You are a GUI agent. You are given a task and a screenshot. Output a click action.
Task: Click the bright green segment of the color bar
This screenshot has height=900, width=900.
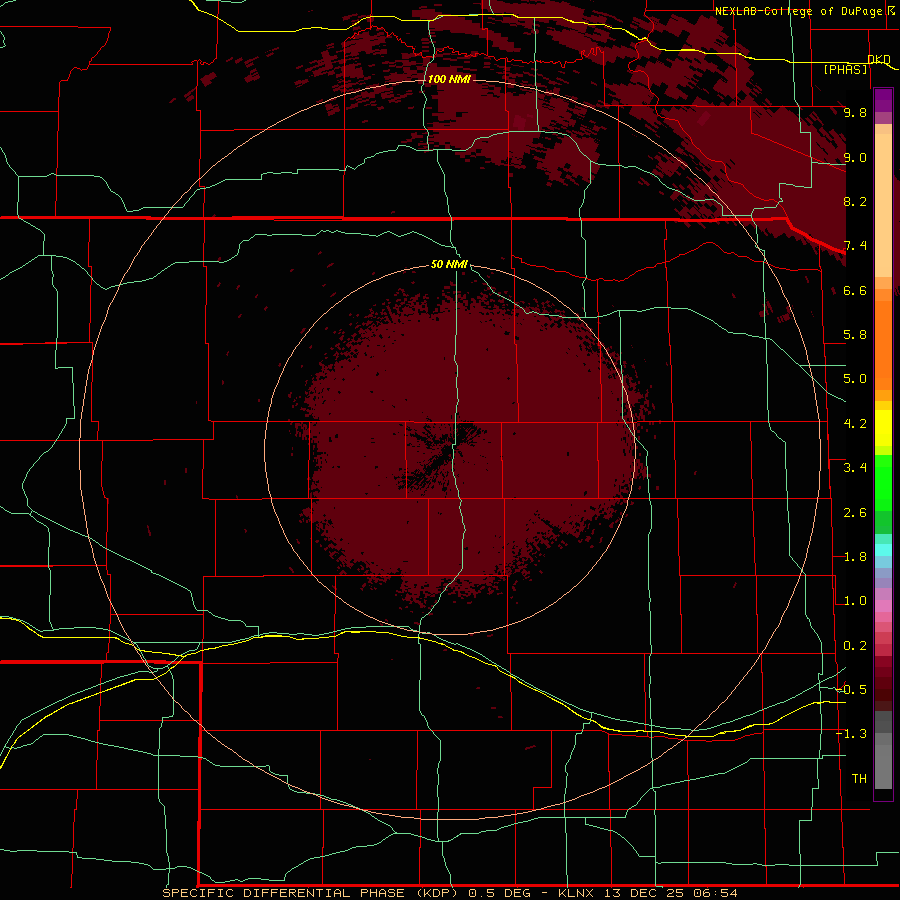pos(883,482)
